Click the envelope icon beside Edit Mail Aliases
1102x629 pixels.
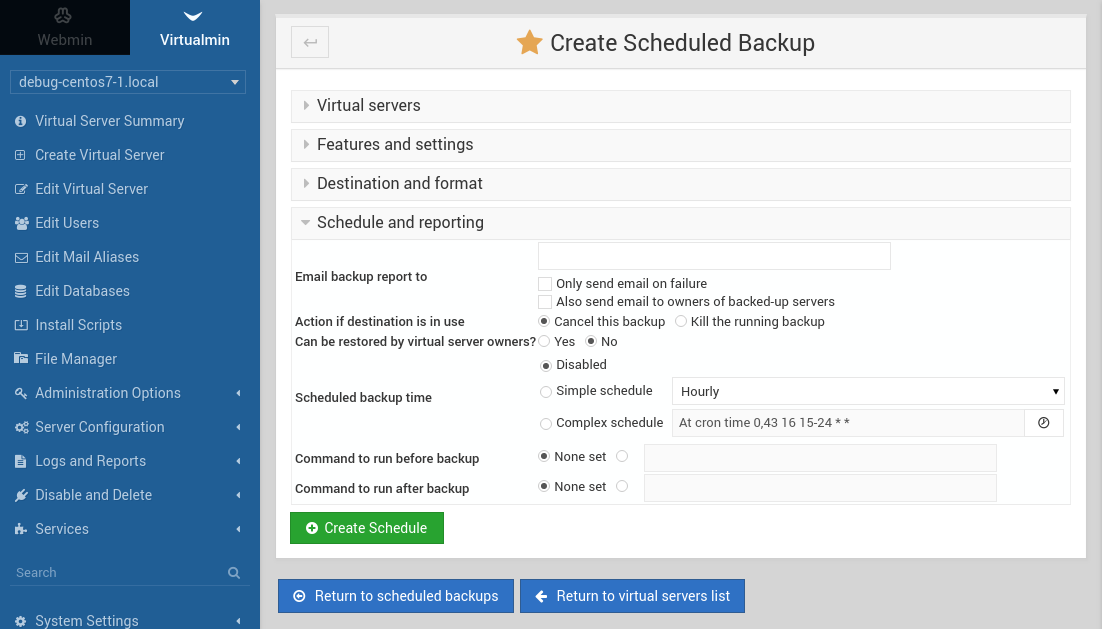point(21,258)
